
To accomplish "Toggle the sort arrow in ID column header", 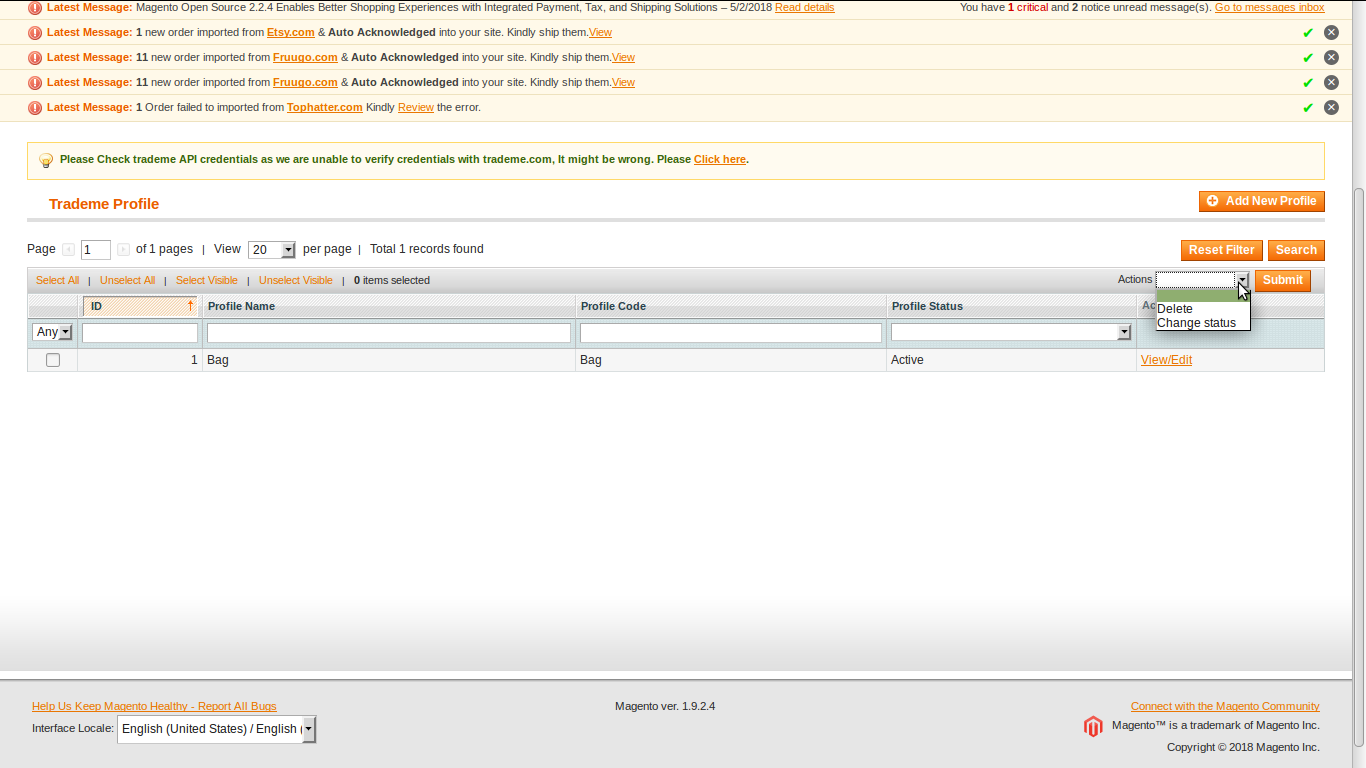I will coord(190,306).
